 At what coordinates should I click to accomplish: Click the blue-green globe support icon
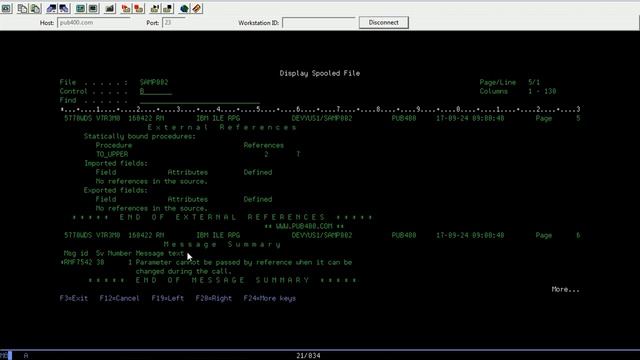[x=184, y=8]
